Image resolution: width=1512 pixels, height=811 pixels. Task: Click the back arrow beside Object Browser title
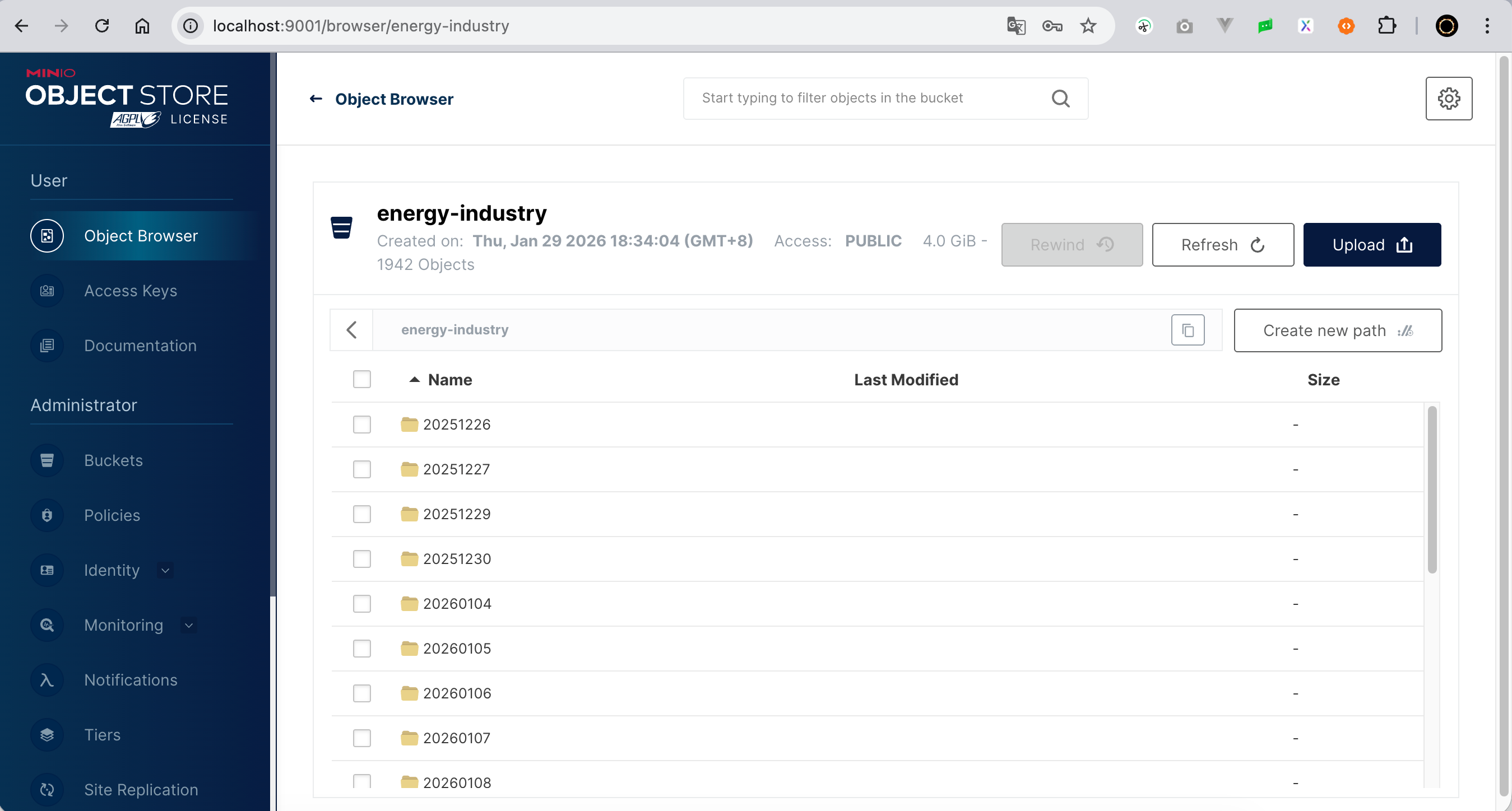pos(316,99)
